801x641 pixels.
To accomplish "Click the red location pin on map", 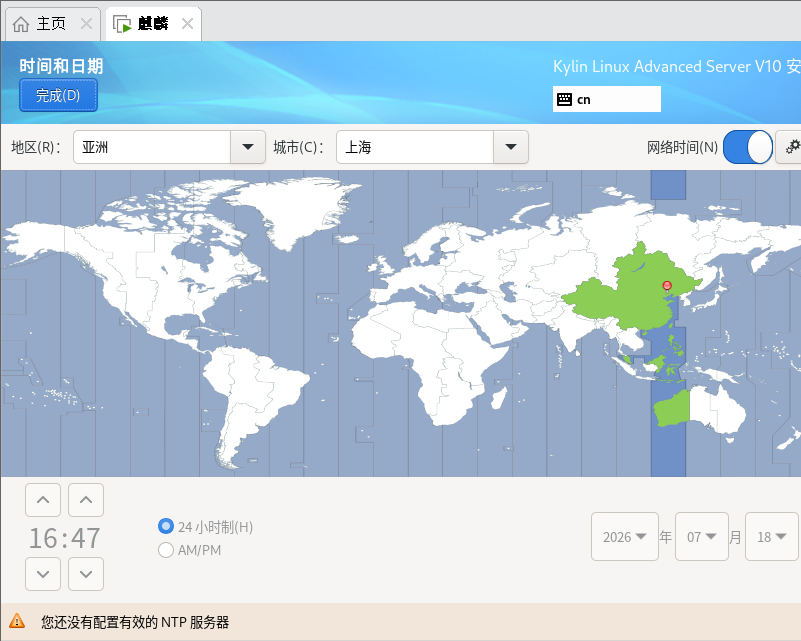I will coord(667,287).
